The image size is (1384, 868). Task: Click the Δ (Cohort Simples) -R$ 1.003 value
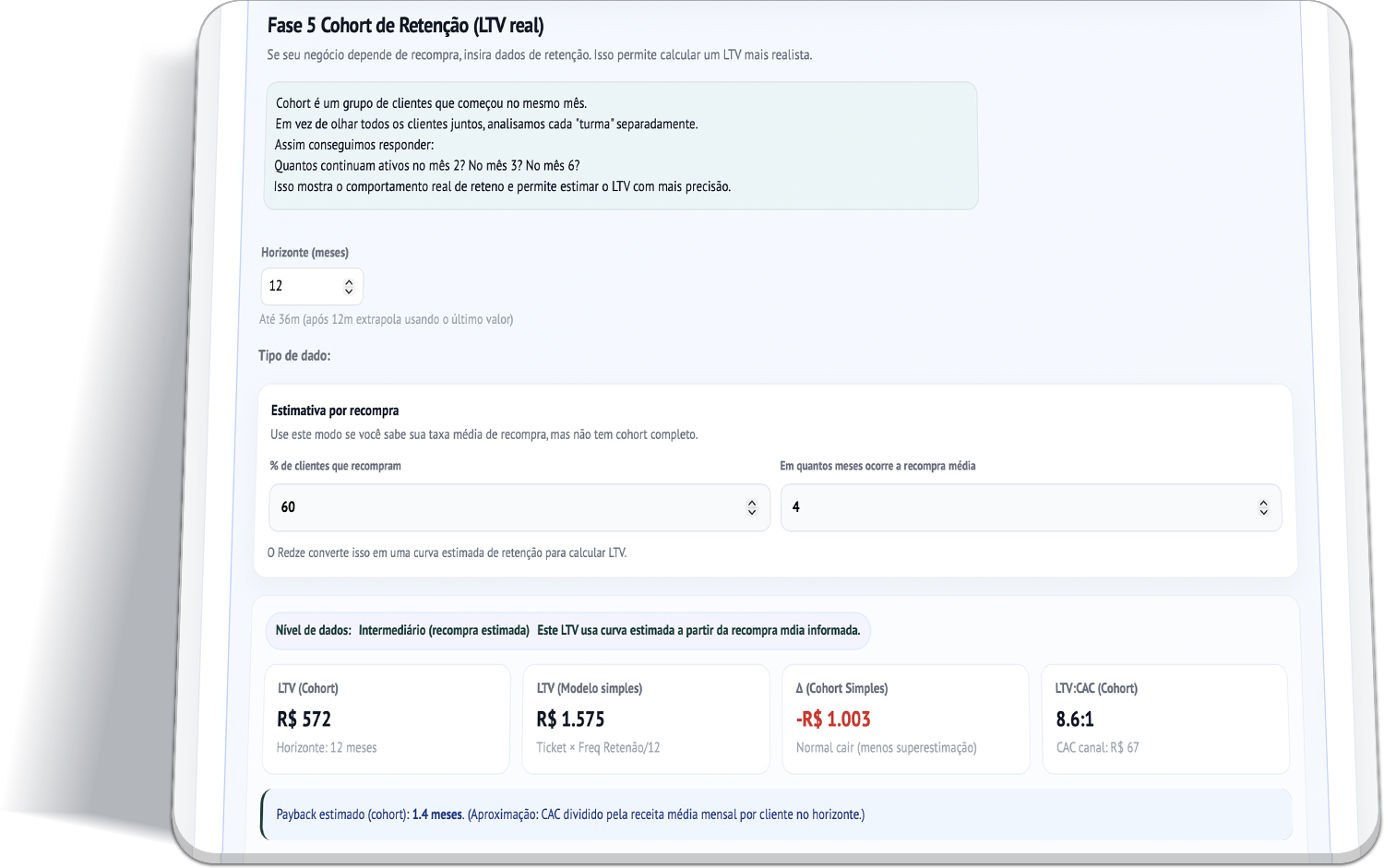coord(833,719)
